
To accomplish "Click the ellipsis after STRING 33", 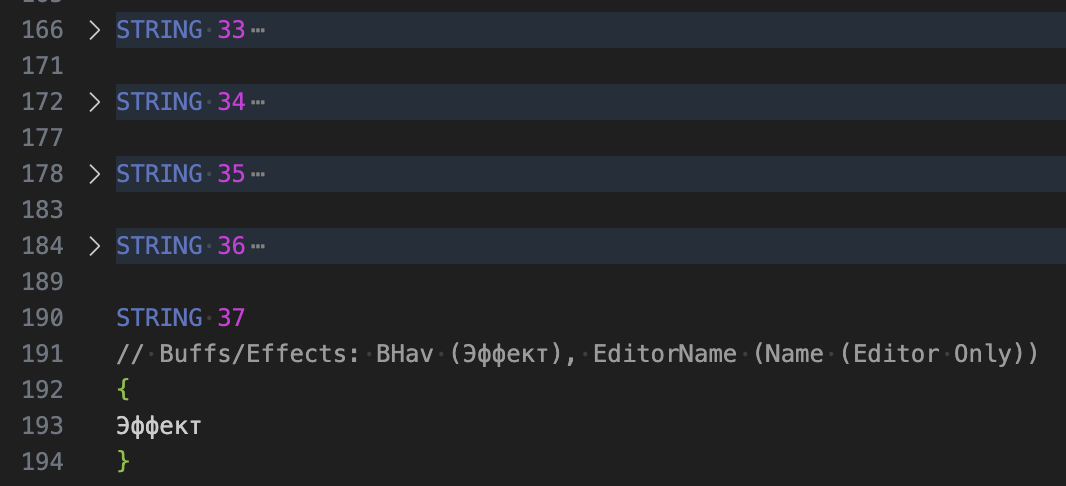I will click(x=258, y=30).
